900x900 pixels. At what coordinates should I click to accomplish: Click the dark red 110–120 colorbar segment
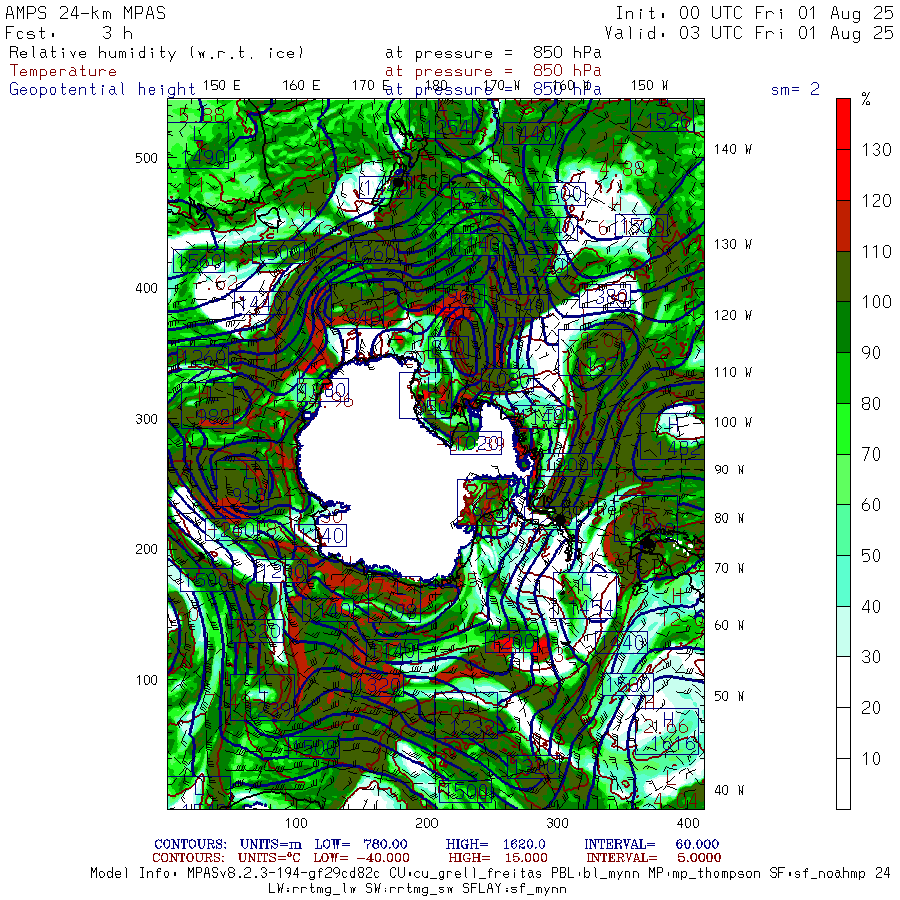[843, 226]
